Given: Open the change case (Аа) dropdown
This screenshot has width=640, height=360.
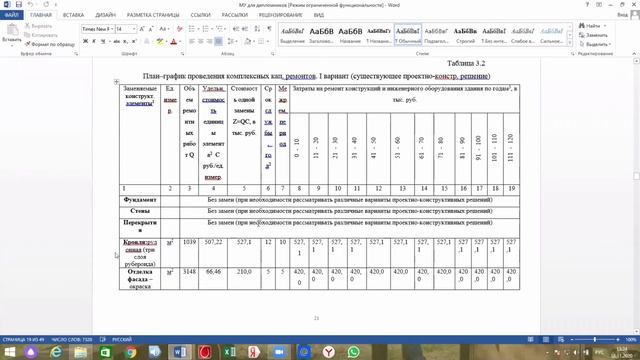Looking at the screenshot, I should [x=164, y=29].
